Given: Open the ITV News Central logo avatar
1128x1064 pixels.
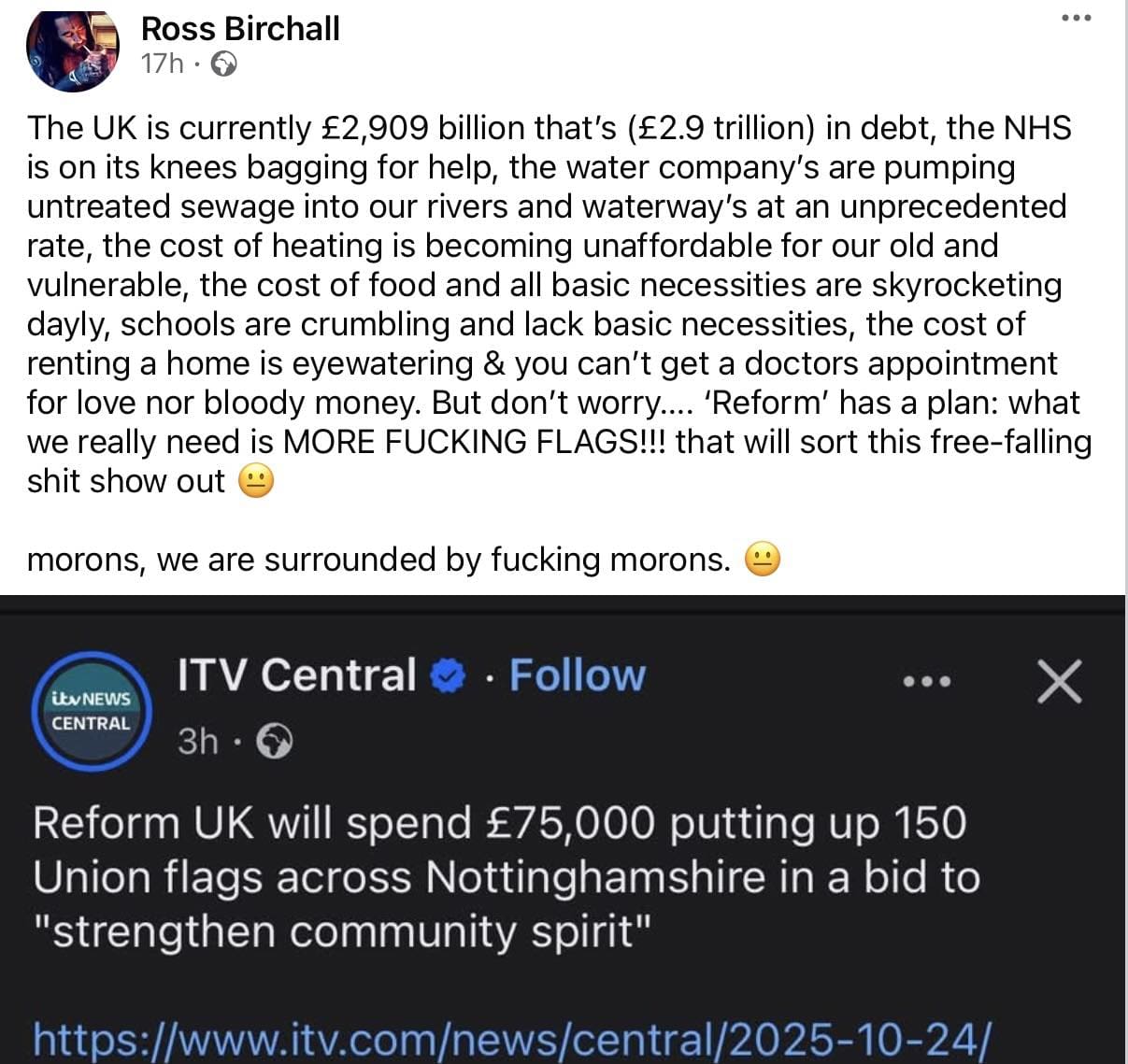Looking at the screenshot, I should pos(92,710).
